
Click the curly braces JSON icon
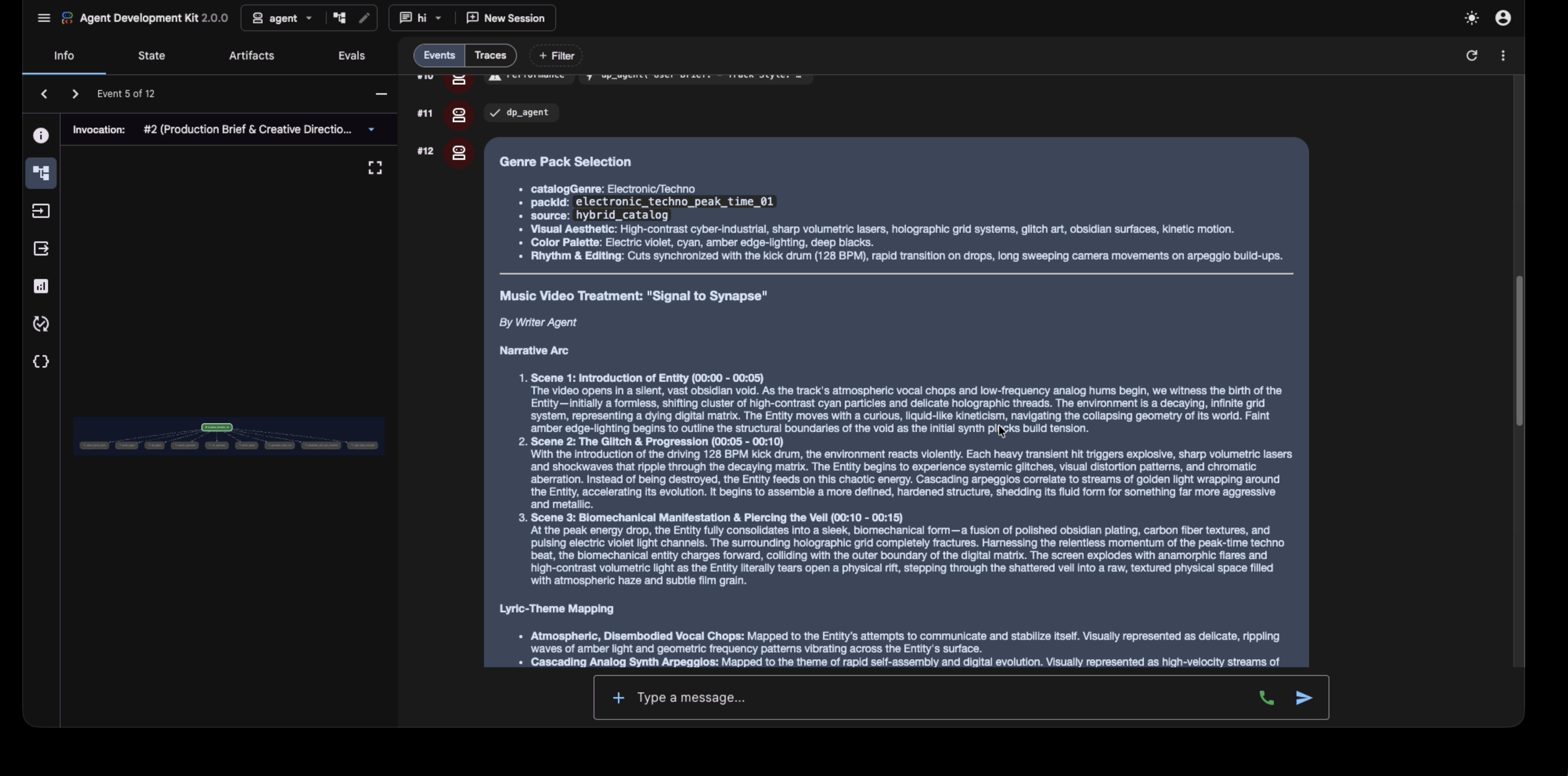pyautogui.click(x=41, y=362)
